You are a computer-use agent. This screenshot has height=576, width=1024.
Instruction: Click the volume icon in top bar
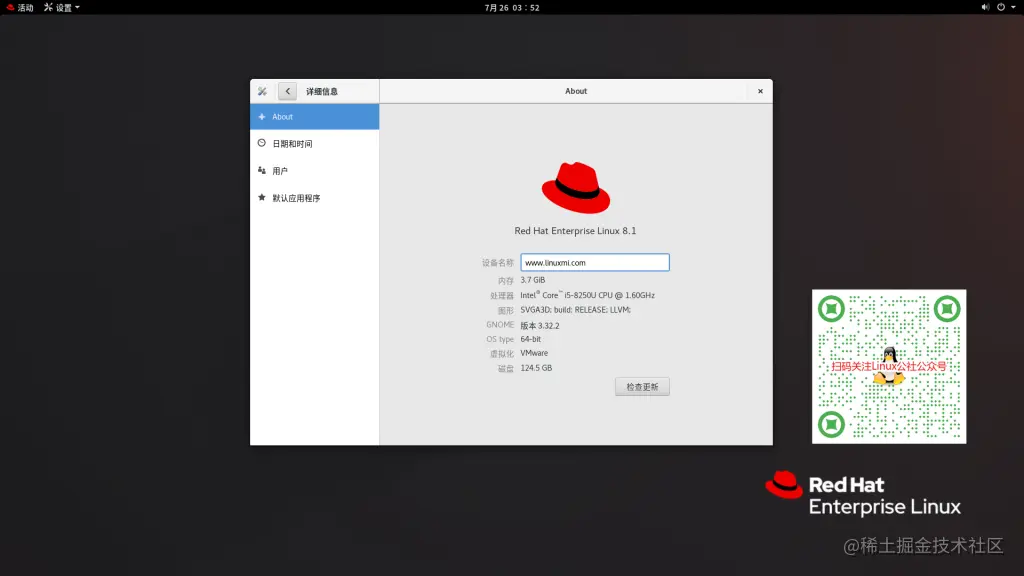tap(985, 7)
